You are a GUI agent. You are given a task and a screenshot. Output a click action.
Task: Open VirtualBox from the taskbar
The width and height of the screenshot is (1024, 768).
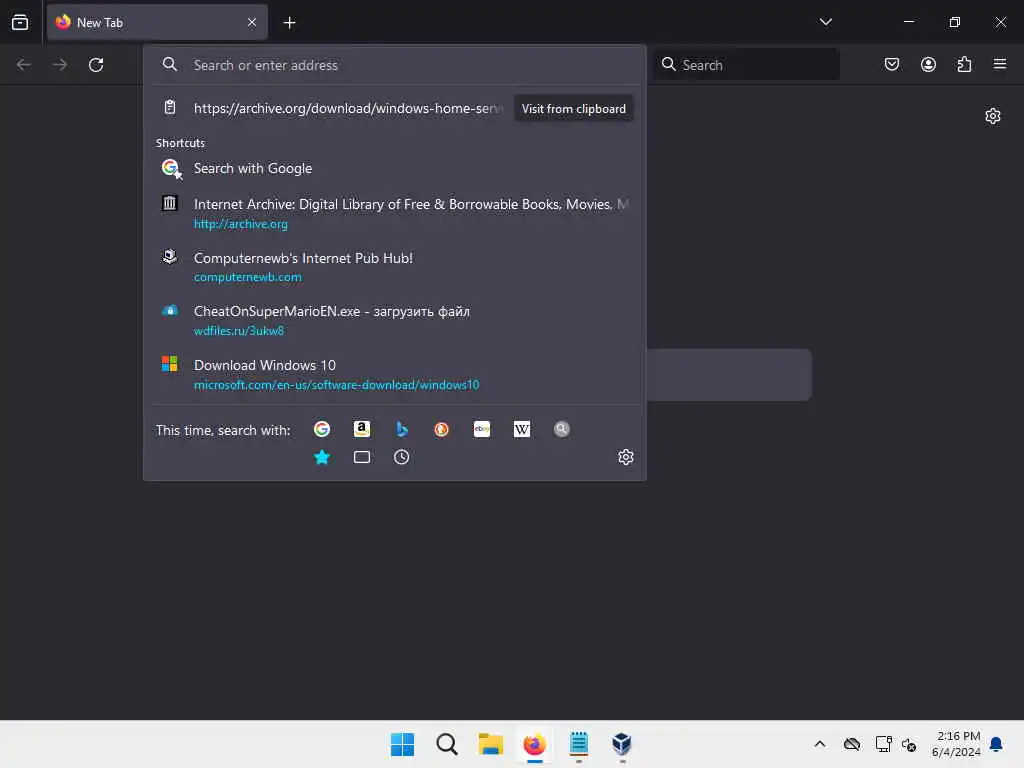(622, 744)
